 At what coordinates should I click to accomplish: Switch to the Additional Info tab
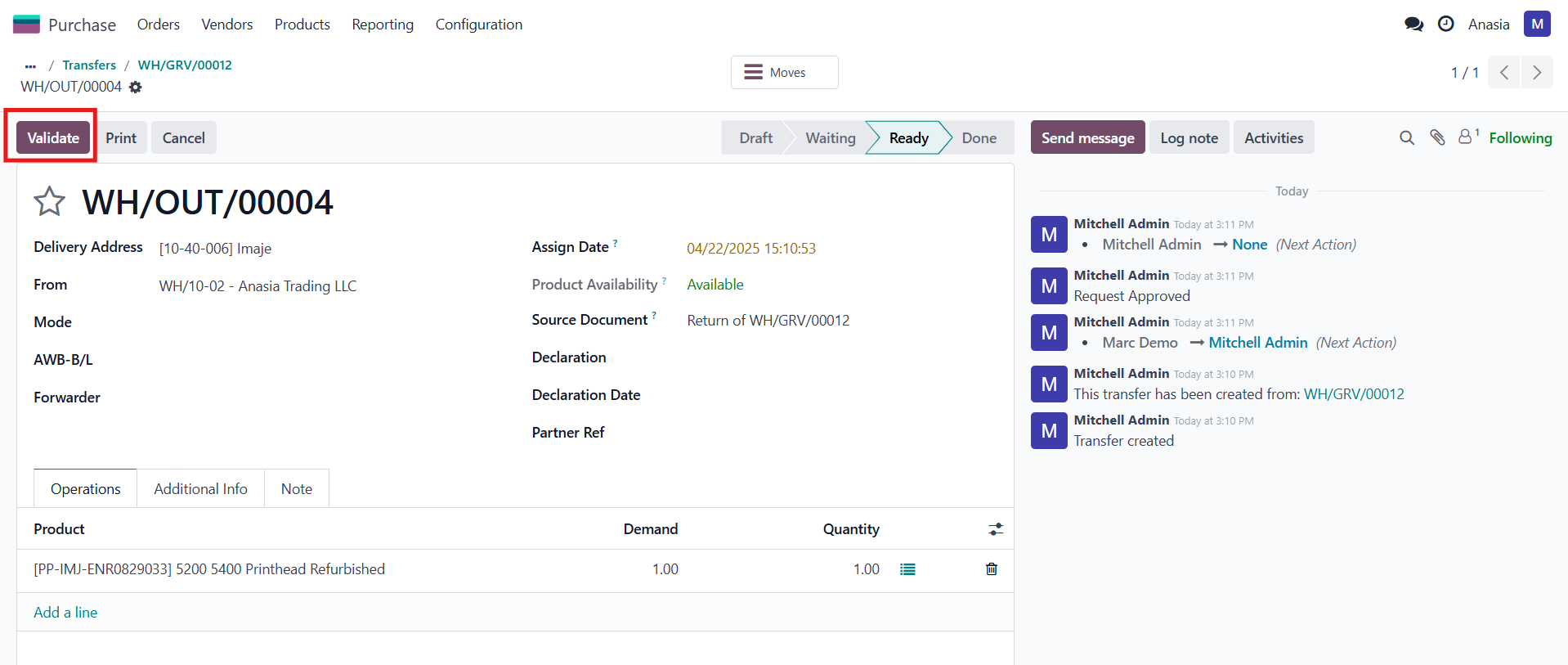click(200, 488)
